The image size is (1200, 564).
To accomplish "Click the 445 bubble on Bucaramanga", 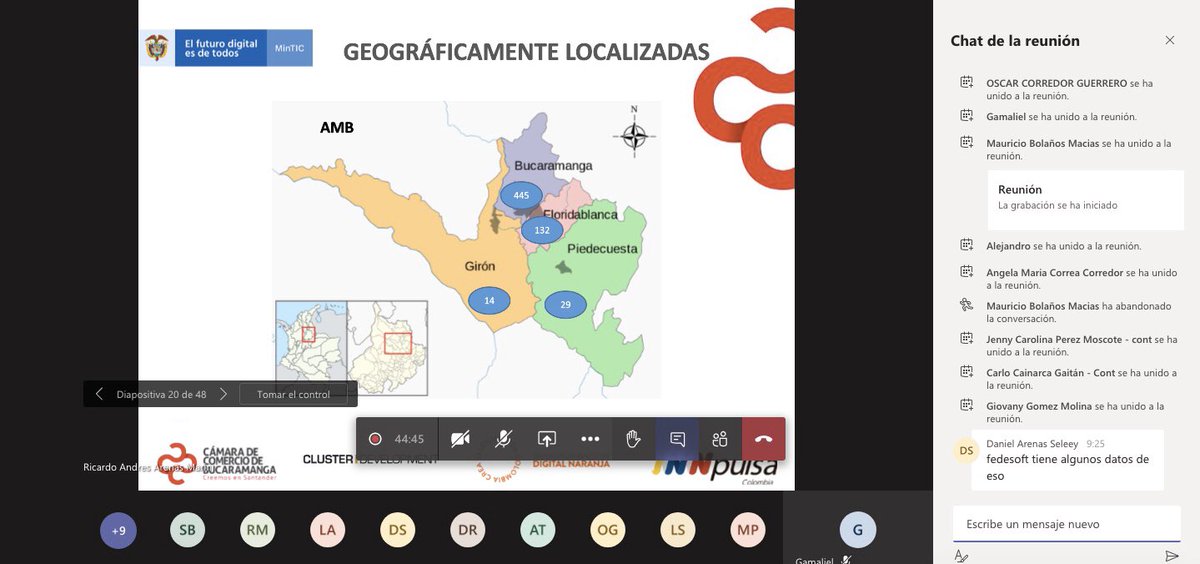I will point(521,196).
